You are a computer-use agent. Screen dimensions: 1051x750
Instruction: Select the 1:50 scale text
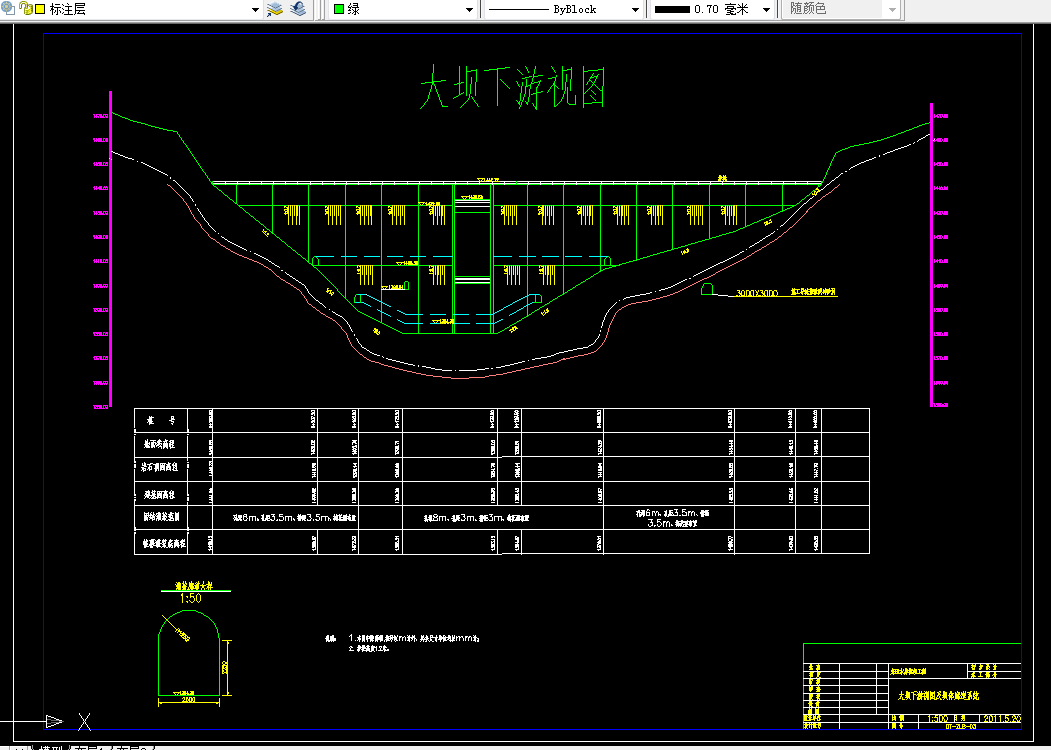coord(190,599)
